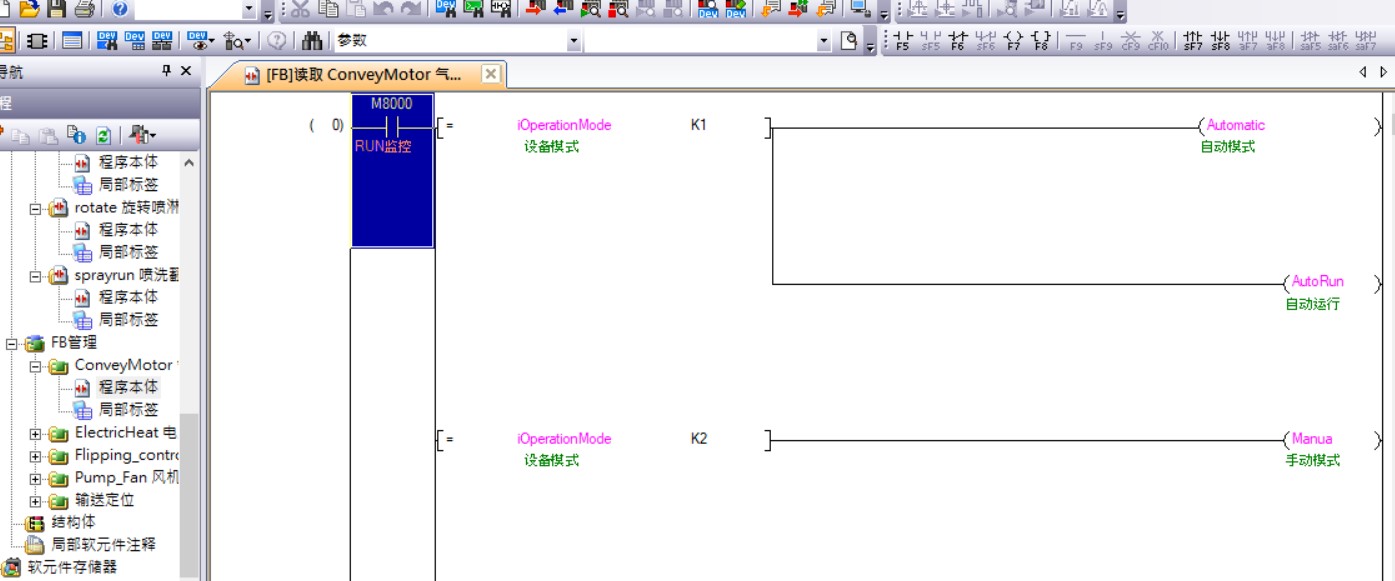Screen dimensions: 1395x581
Task: Click the Open folder icon
Action: tap(29, 9)
